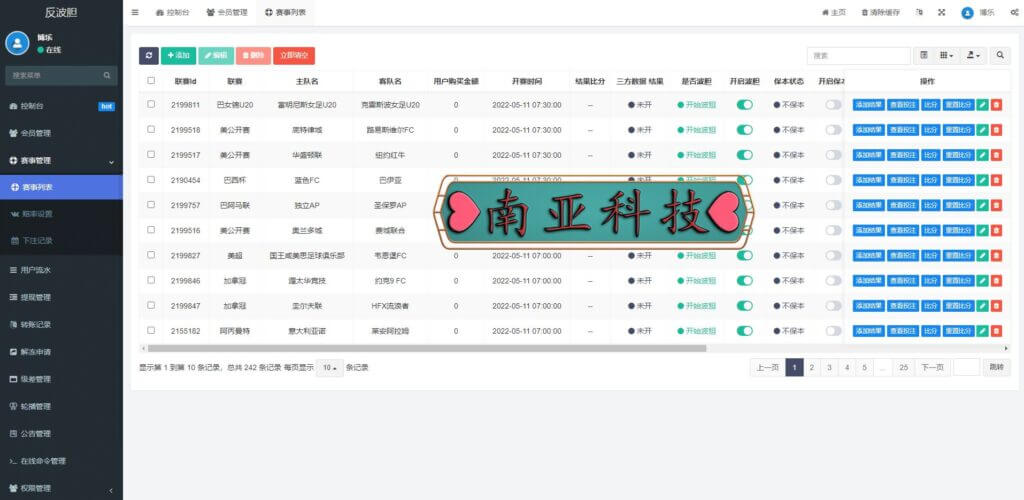Open 轮播管理 in the sidebar
1024x500 pixels.
(x=61, y=406)
